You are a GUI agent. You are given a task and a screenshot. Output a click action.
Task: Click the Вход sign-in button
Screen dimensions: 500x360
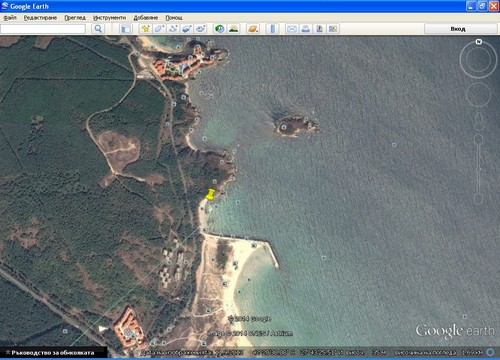458,29
